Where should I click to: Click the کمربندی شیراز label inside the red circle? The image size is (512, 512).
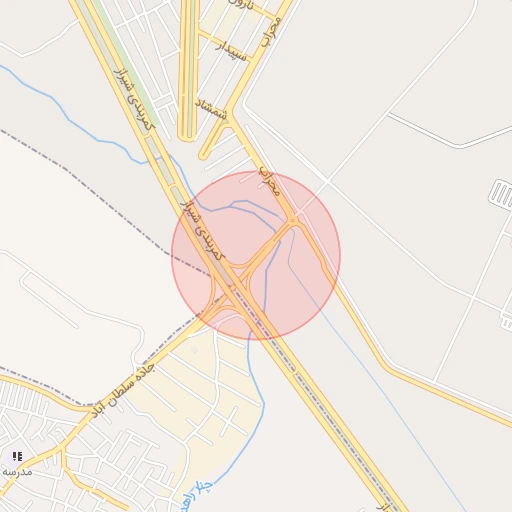[203, 230]
